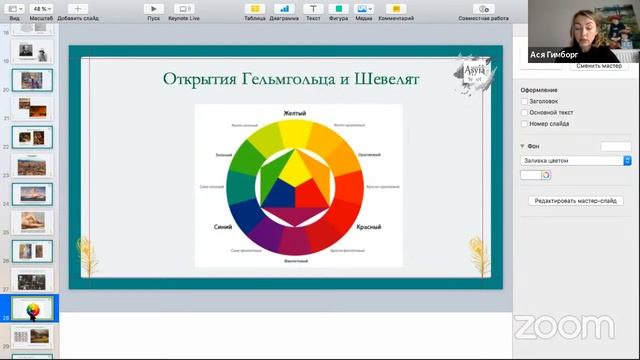Select slide 20 thumbnail
Viewport: 640px width, 360px height.
tap(32, 80)
